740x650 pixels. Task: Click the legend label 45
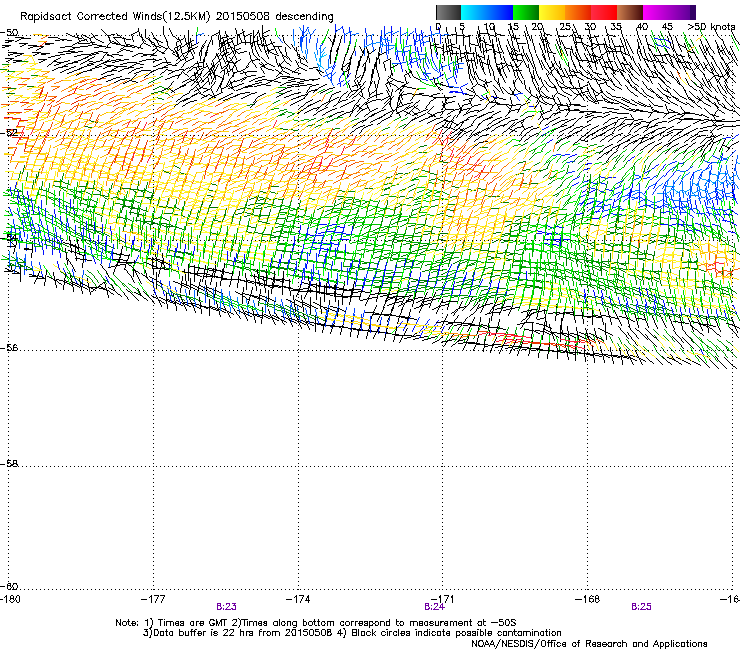coord(667,27)
